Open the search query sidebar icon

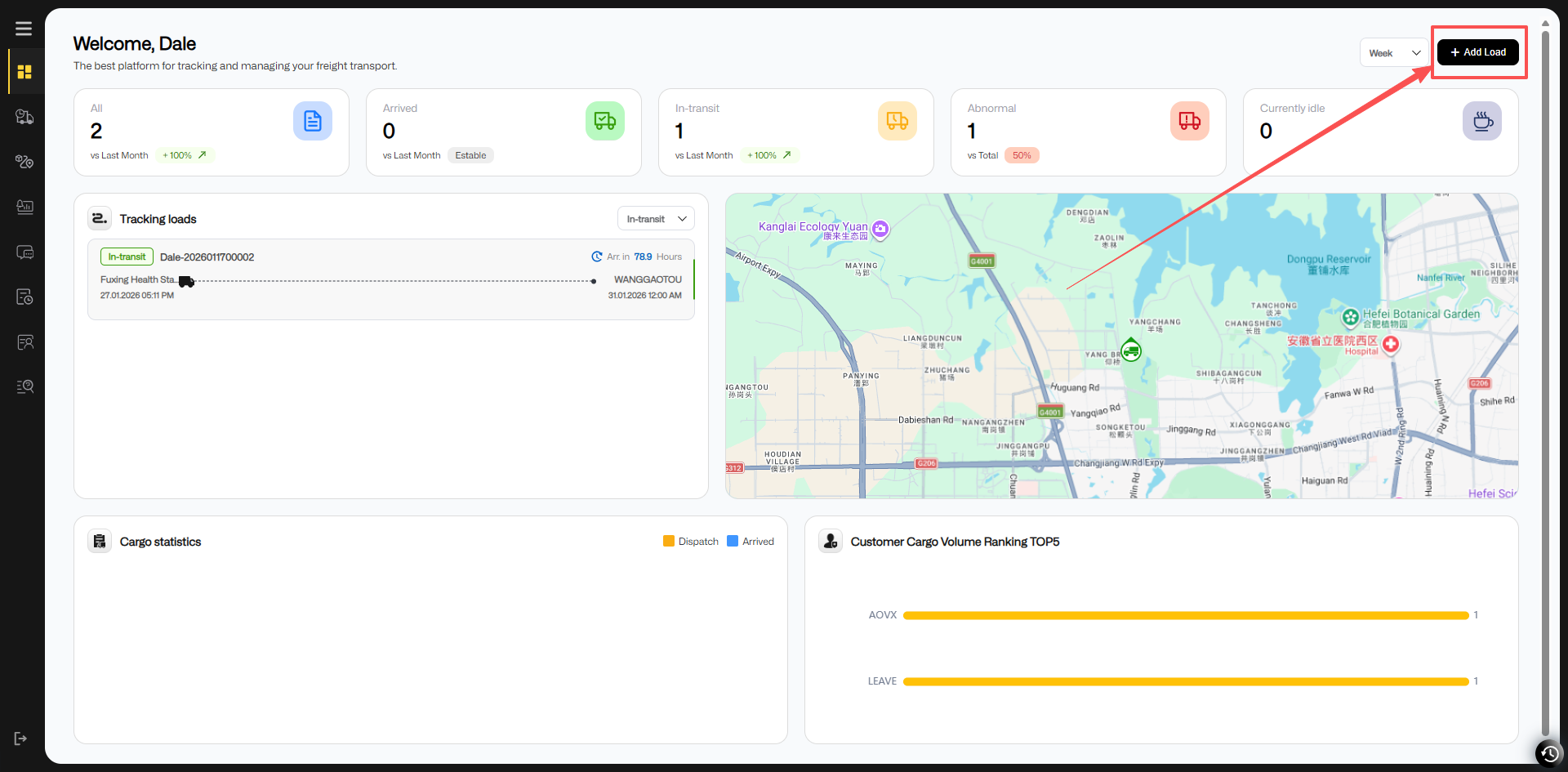[24, 386]
